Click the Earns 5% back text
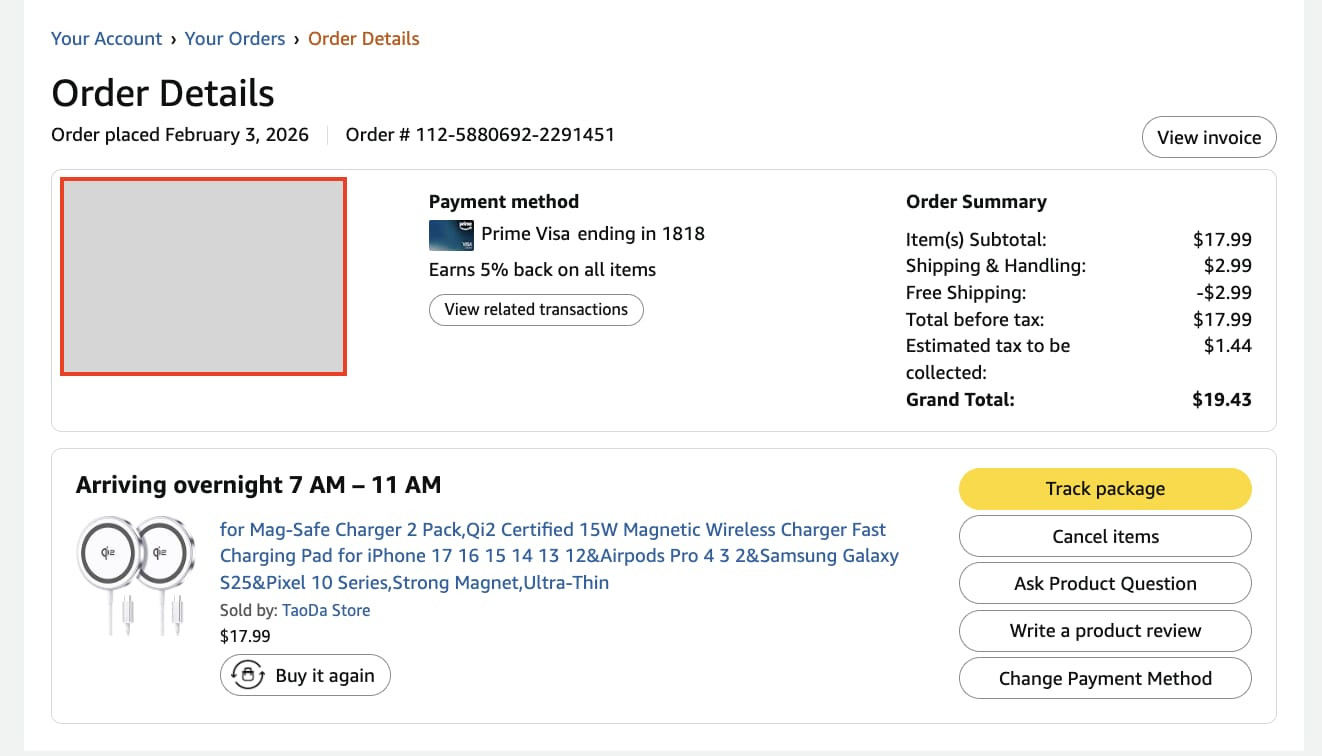1322x756 pixels. click(x=542, y=270)
